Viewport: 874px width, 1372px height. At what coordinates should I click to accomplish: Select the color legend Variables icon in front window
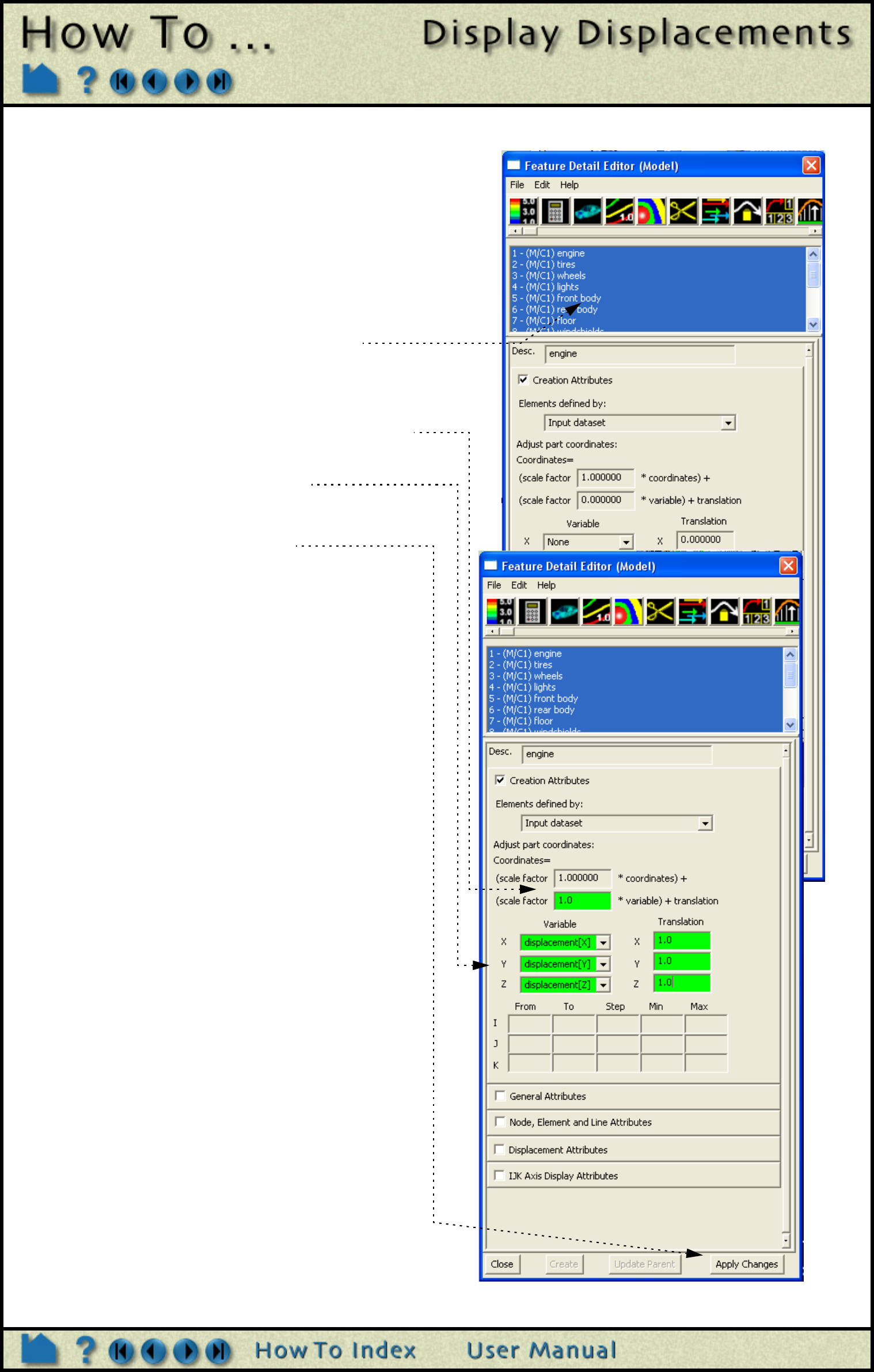click(x=500, y=611)
